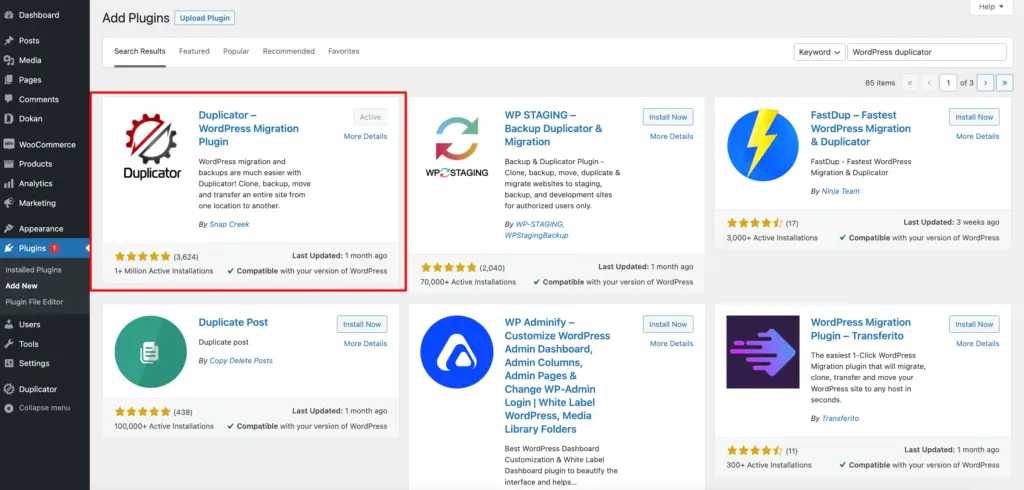Click the Duplicator gear icon in sidebar
The height and width of the screenshot is (490, 1024).
pos(8,389)
